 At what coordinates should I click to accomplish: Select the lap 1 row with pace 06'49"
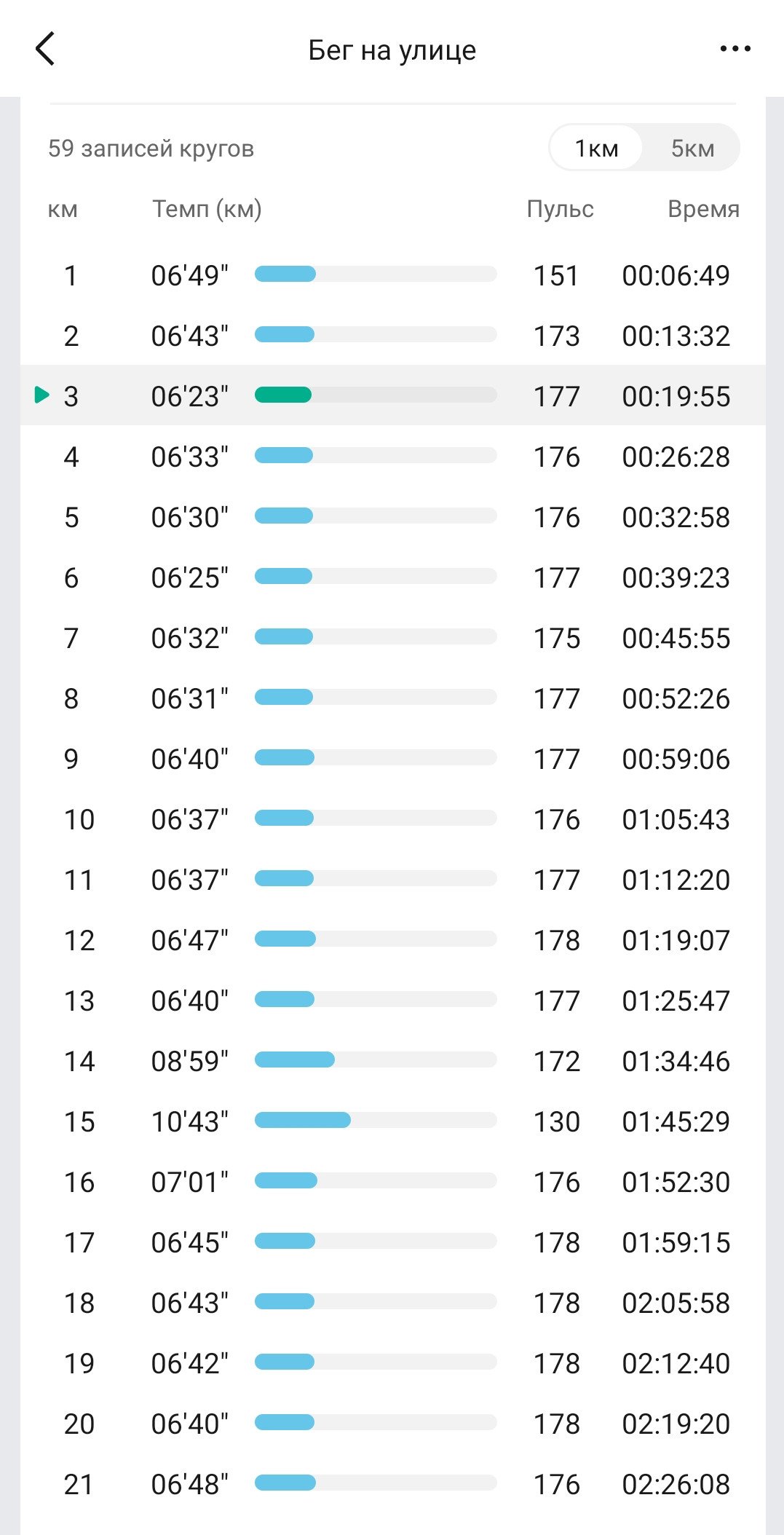pos(393,275)
